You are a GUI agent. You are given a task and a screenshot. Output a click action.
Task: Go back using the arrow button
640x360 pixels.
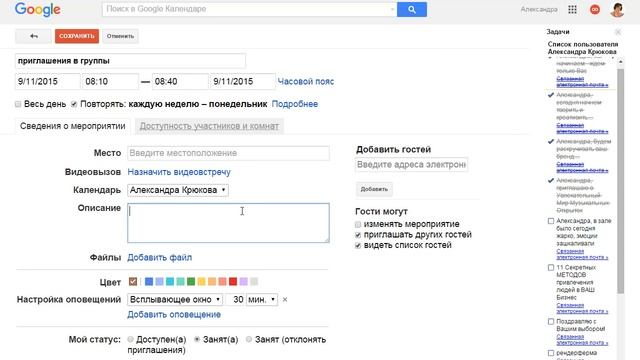[33, 36]
